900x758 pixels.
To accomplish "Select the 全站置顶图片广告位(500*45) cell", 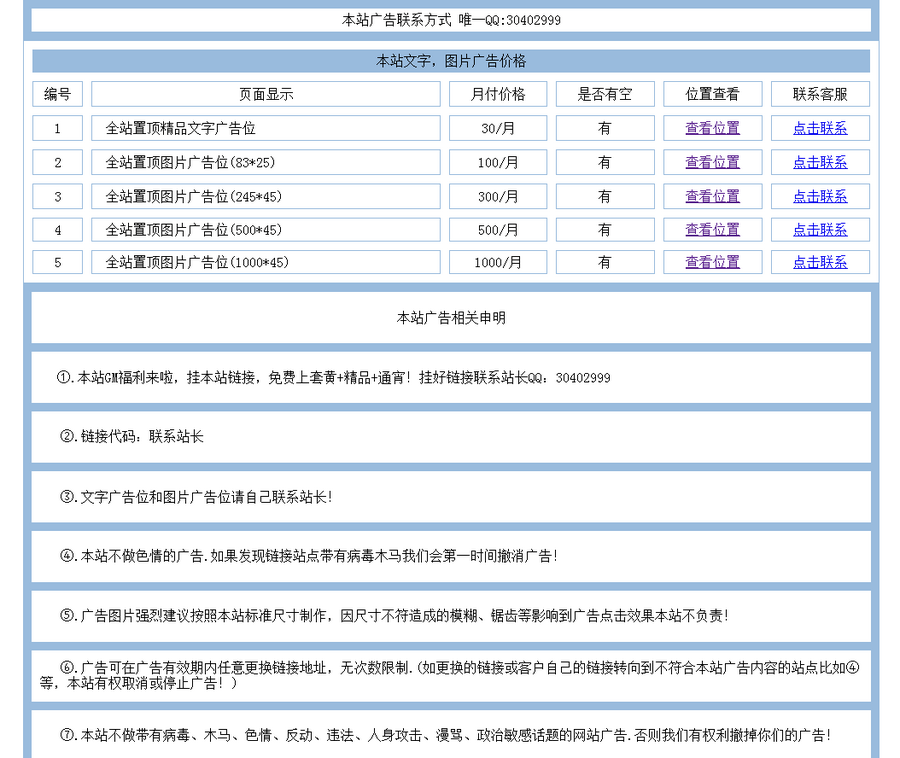I will pos(266,230).
